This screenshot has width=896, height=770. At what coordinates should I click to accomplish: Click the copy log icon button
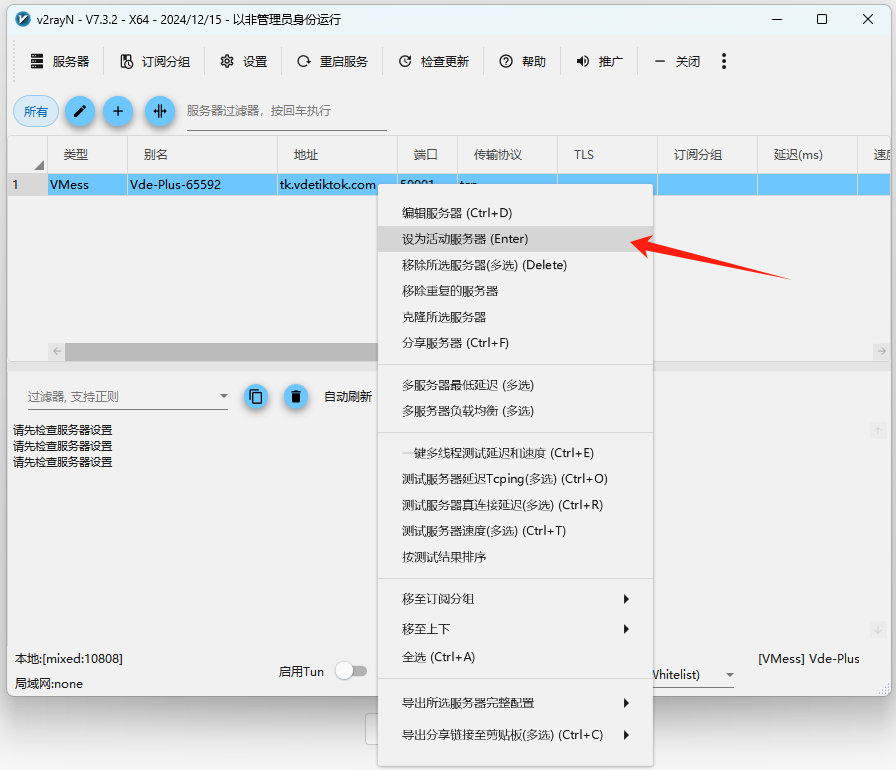(x=256, y=396)
